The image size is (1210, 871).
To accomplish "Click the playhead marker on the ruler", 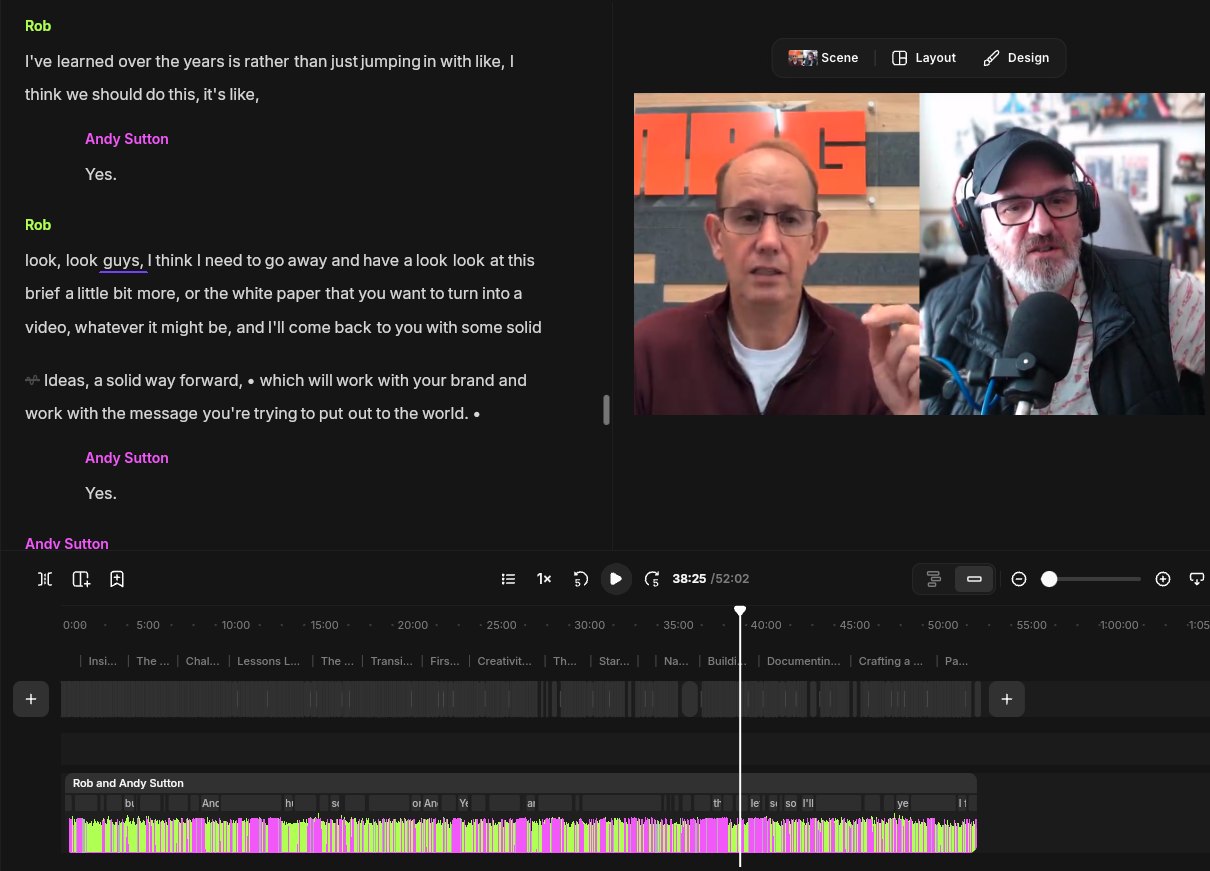I will point(740,611).
